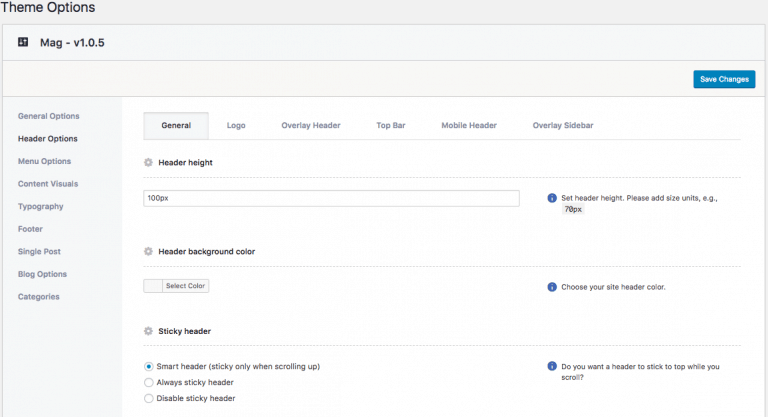Click the info icon for header height hint
Viewport: 768px width, 417px height.
[x=552, y=198]
